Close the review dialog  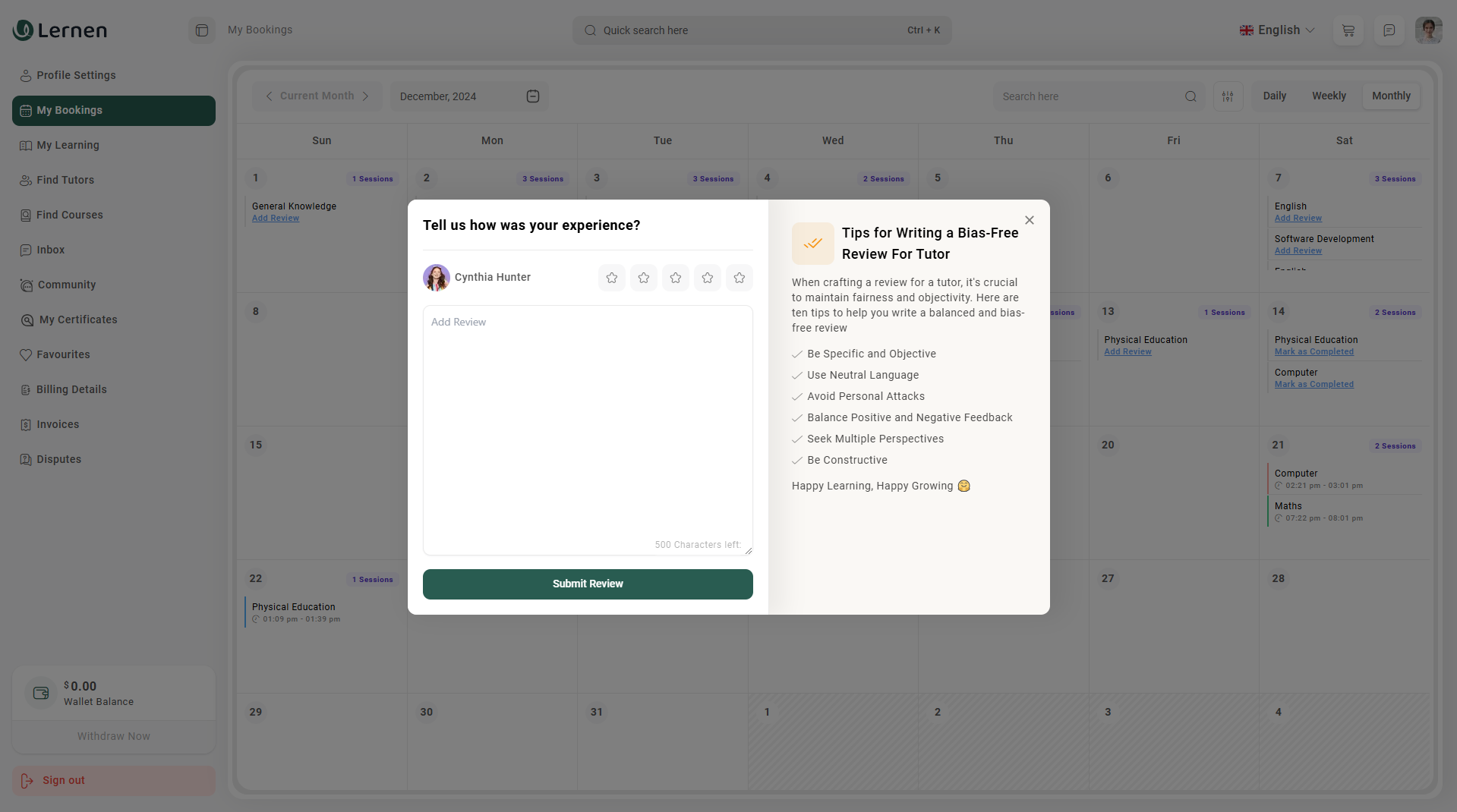[x=1029, y=220]
